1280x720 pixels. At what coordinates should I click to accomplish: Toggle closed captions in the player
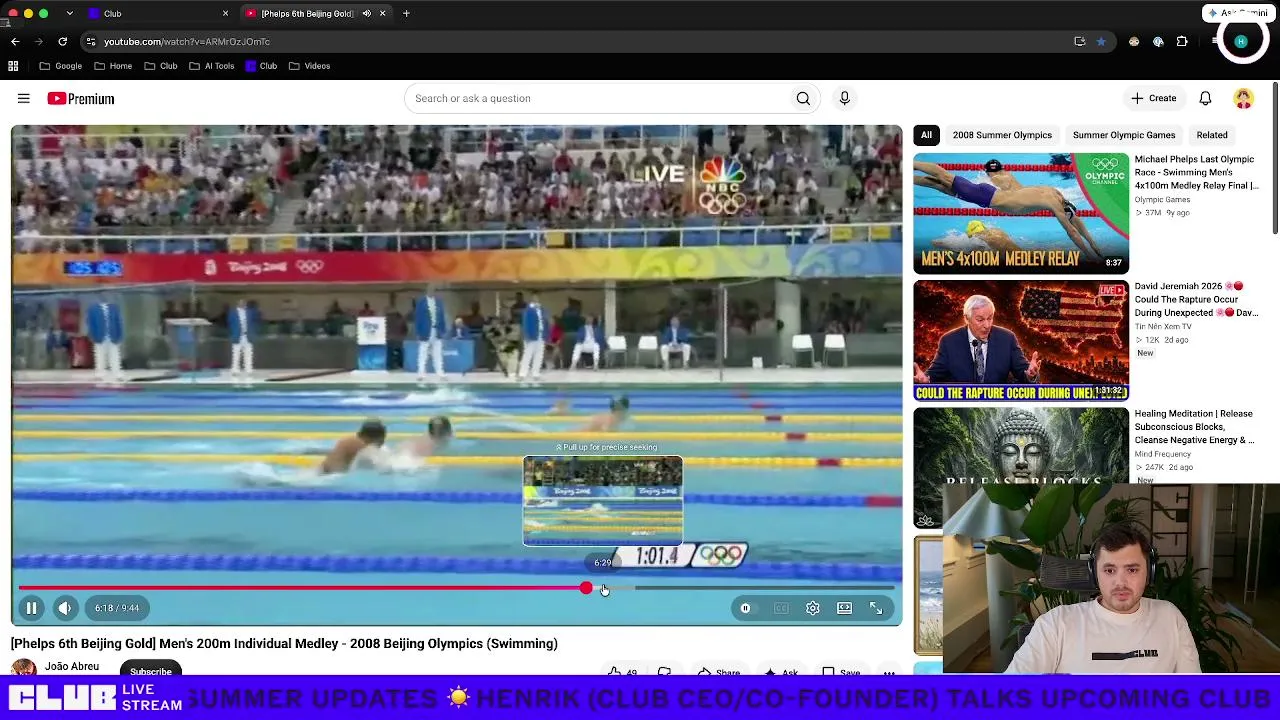pos(781,608)
